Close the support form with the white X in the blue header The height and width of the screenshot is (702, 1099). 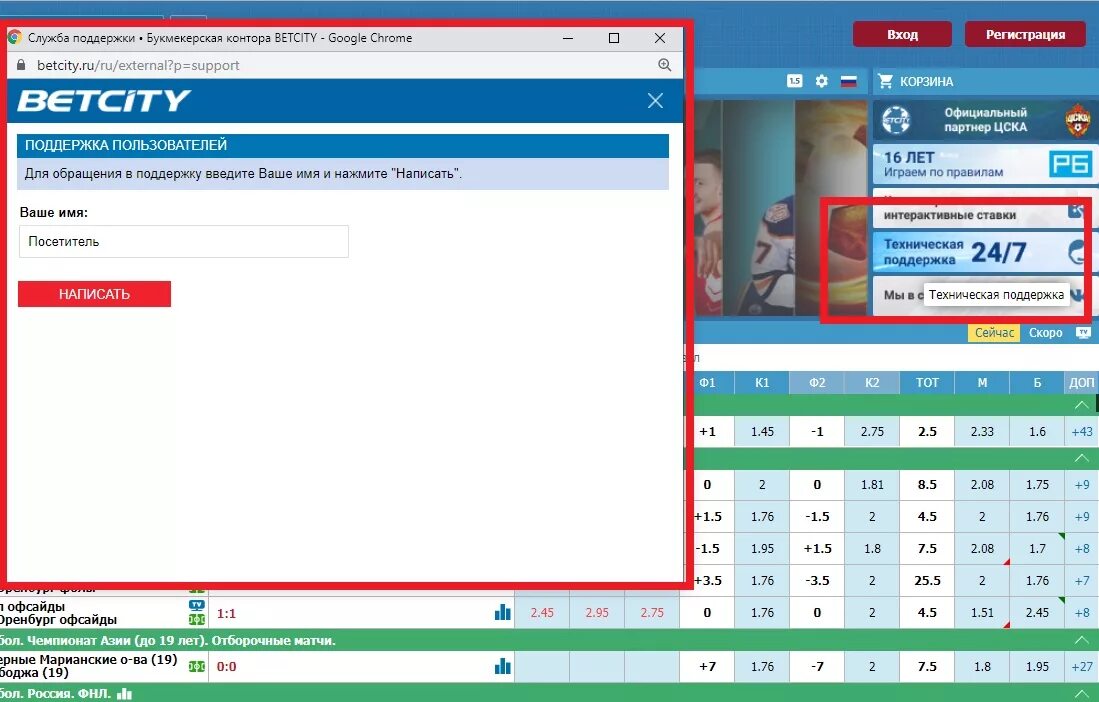tap(655, 101)
